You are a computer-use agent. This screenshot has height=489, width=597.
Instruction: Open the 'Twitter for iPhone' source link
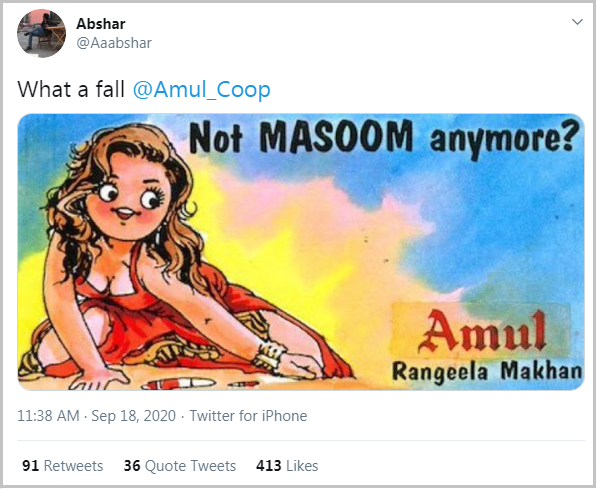pos(248,416)
